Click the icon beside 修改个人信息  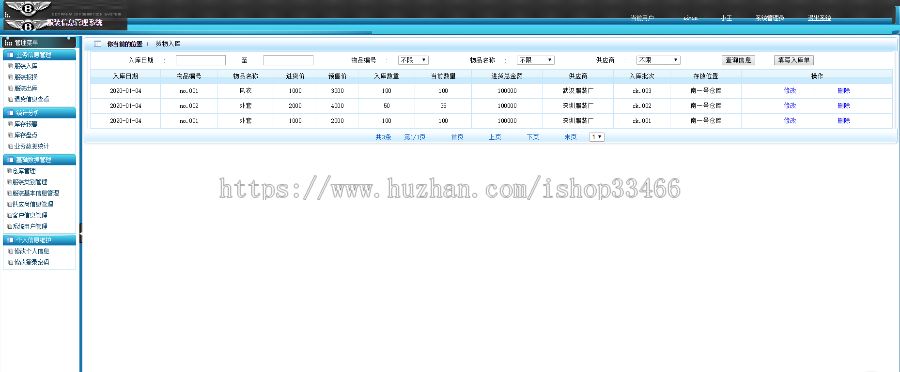pos(10,251)
